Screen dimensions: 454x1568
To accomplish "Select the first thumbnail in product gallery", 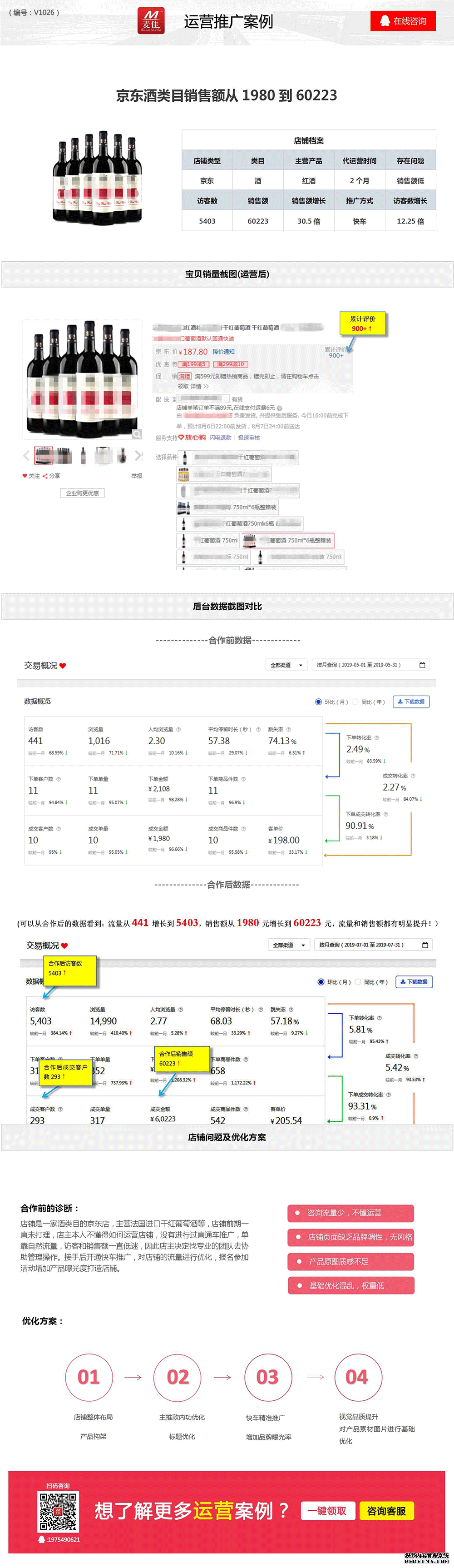I will [44, 455].
